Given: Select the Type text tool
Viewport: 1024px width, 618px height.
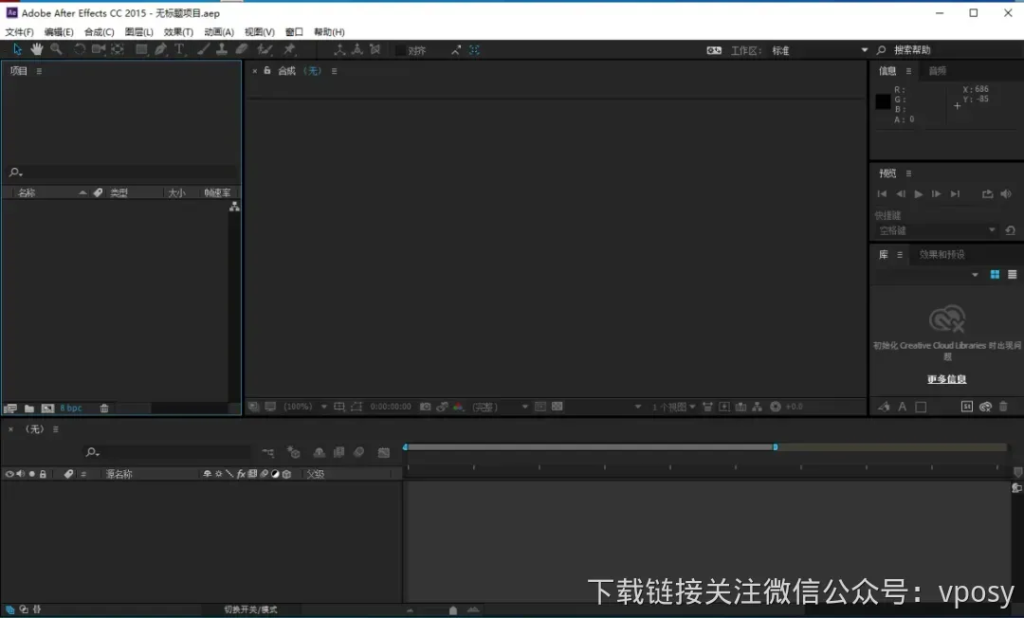Looking at the screenshot, I should pyautogui.click(x=180, y=50).
